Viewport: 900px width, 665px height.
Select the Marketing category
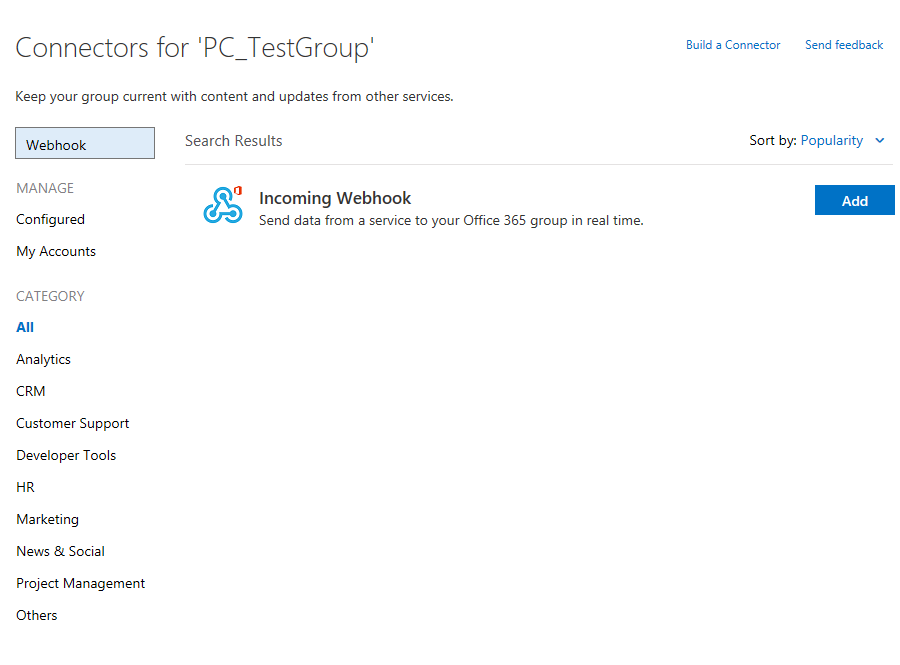pyautogui.click(x=47, y=519)
